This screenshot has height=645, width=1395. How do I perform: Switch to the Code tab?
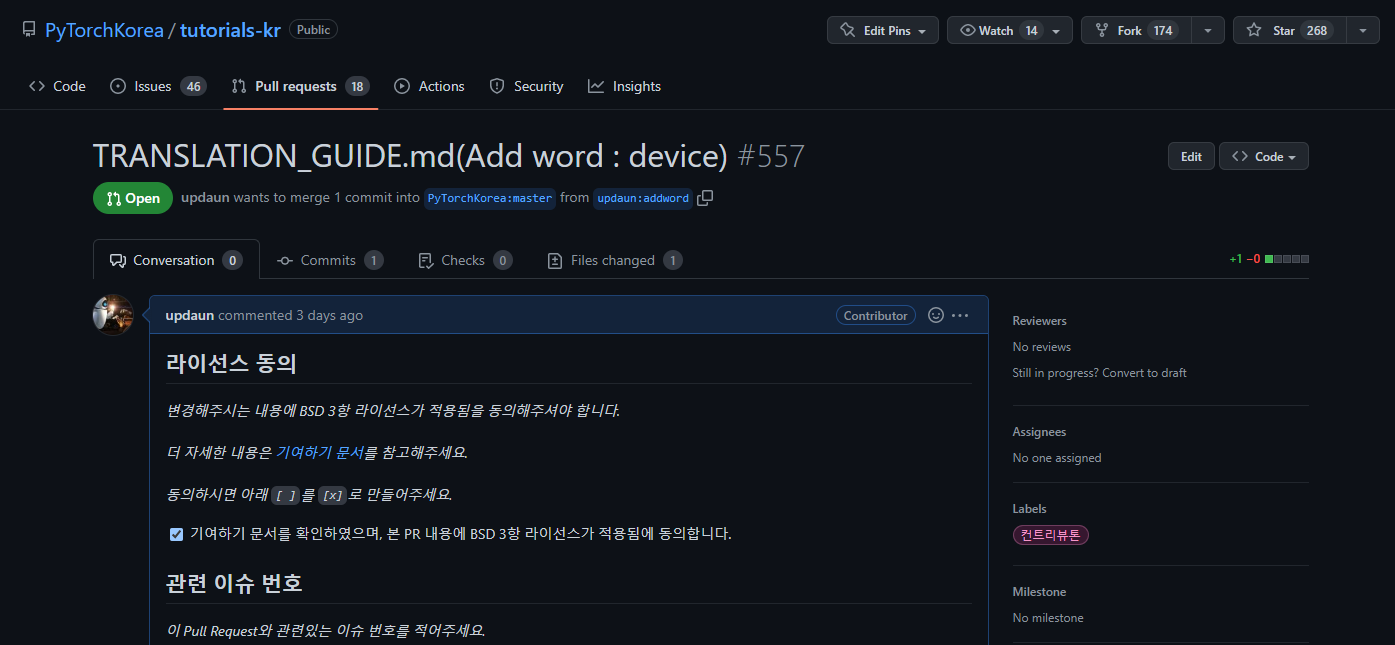click(57, 86)
